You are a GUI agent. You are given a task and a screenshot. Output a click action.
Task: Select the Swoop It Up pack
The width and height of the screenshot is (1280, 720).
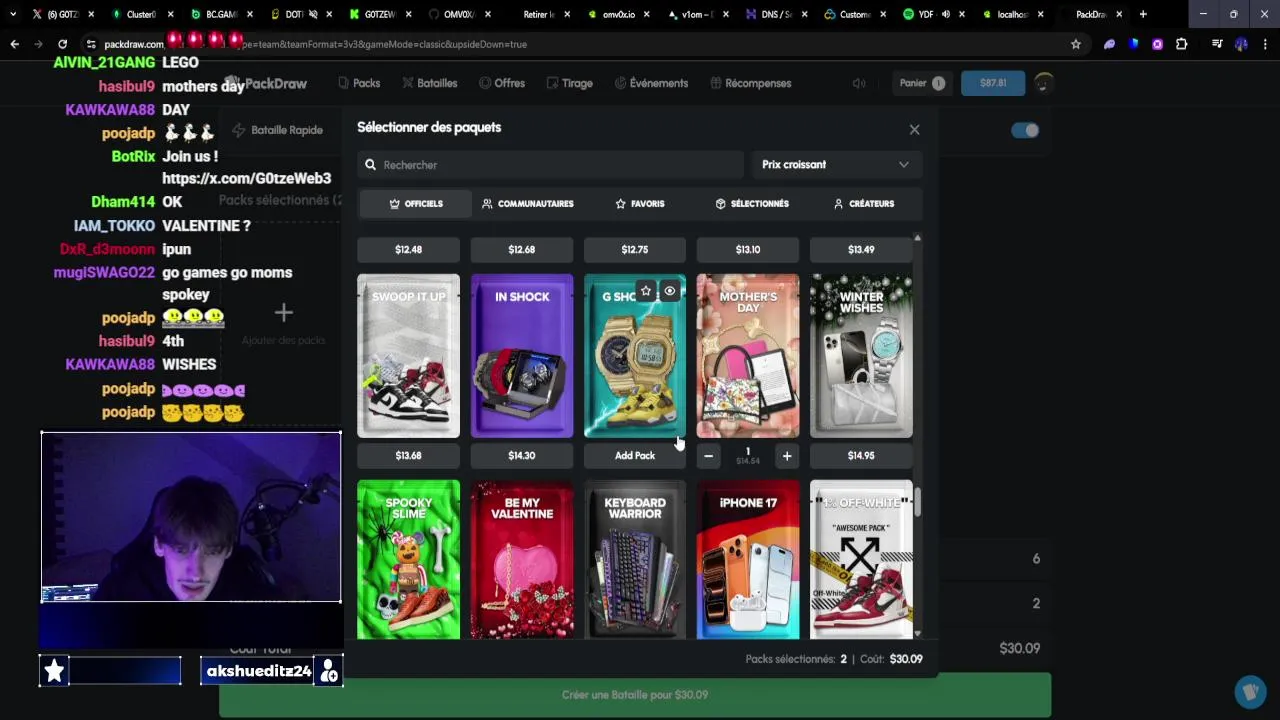click(x=409, y=356)
